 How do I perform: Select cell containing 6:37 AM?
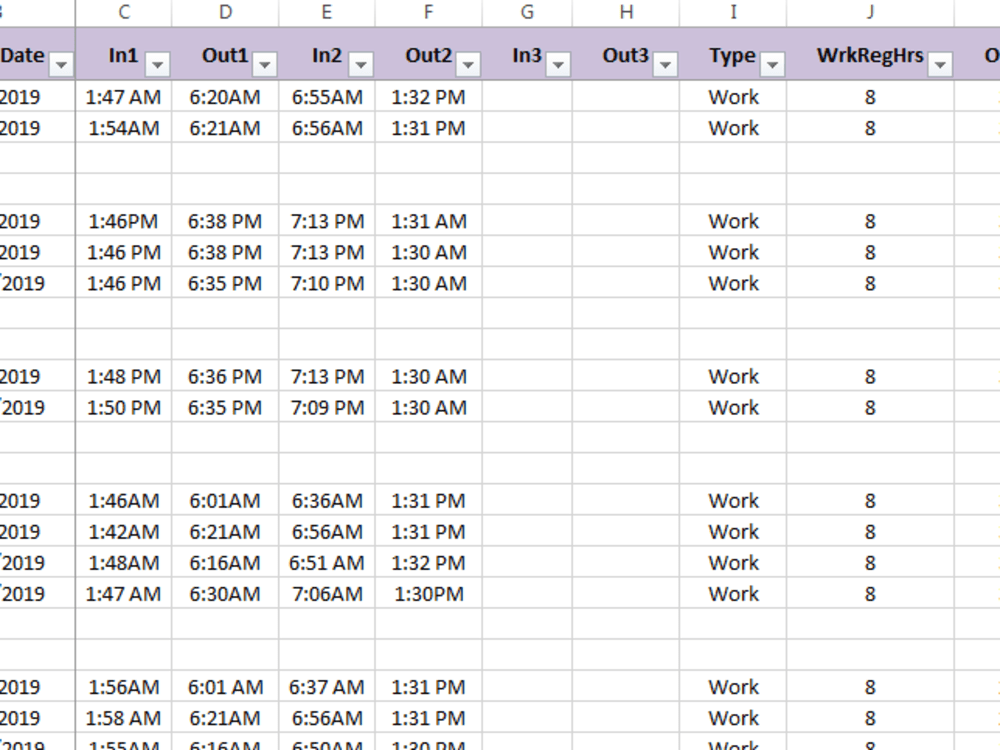(x=327, y=687)
